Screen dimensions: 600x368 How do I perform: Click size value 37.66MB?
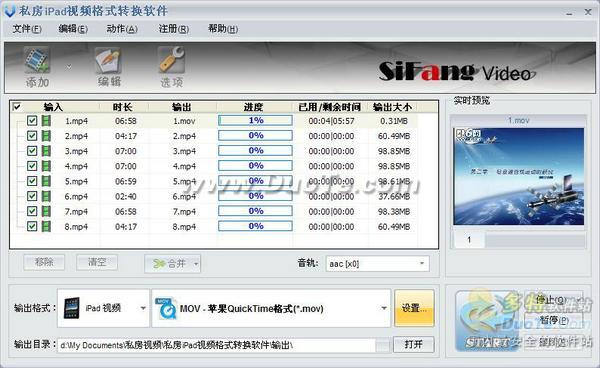tap(394, 196)
